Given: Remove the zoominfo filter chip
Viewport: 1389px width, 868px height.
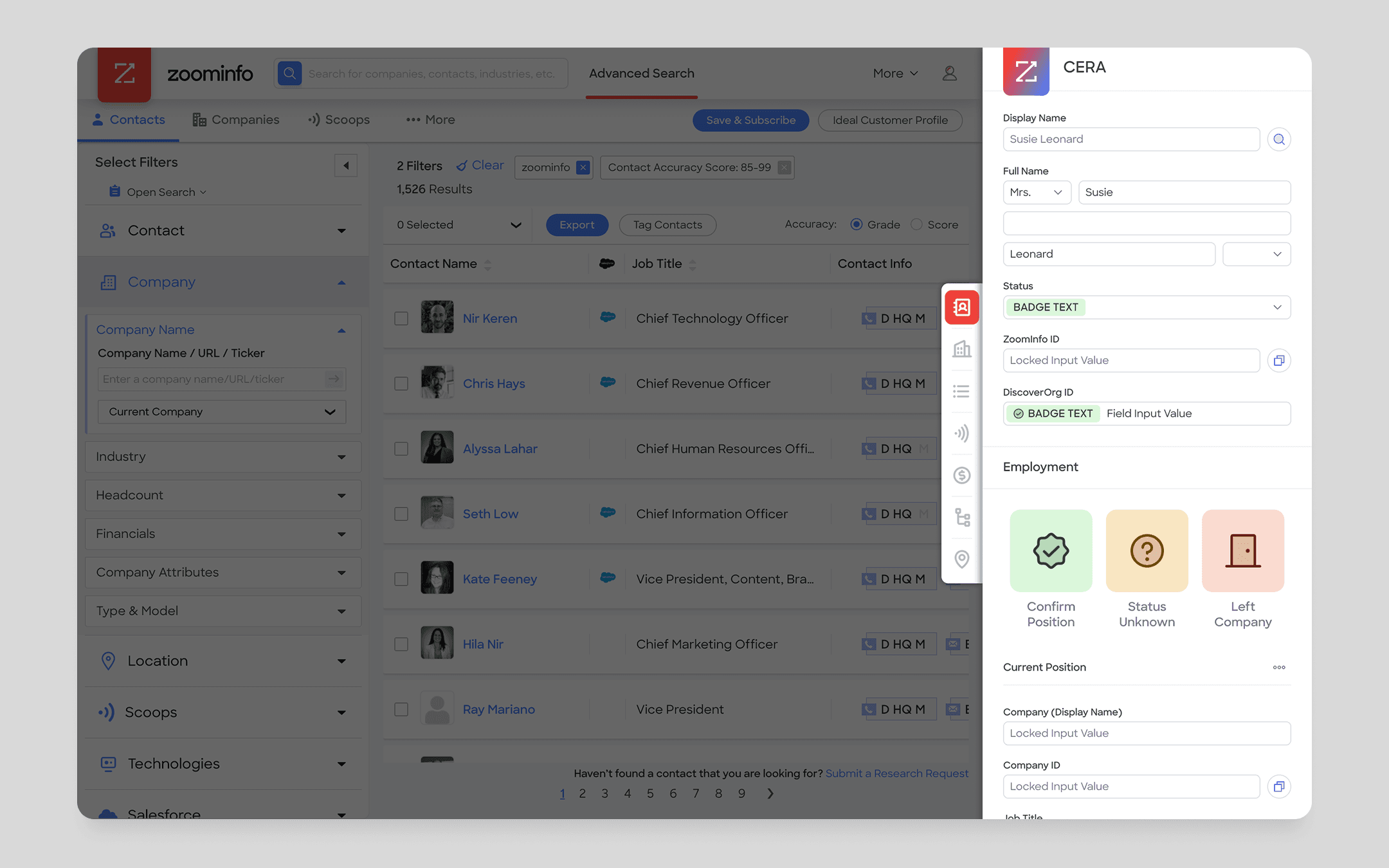Looking at the screenshot, I should (583, 168).
